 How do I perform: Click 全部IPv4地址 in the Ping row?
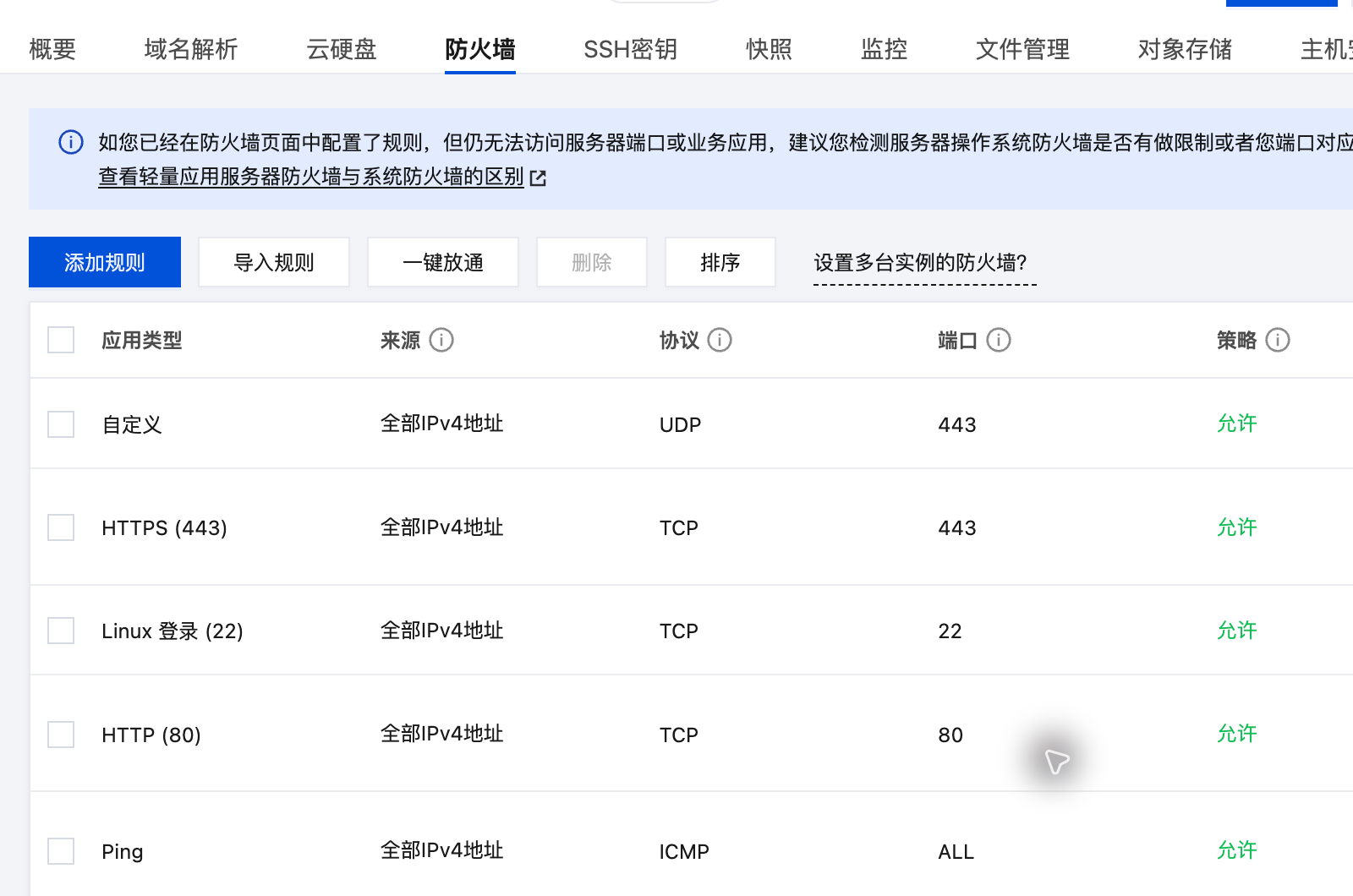(x=442, y=850)
